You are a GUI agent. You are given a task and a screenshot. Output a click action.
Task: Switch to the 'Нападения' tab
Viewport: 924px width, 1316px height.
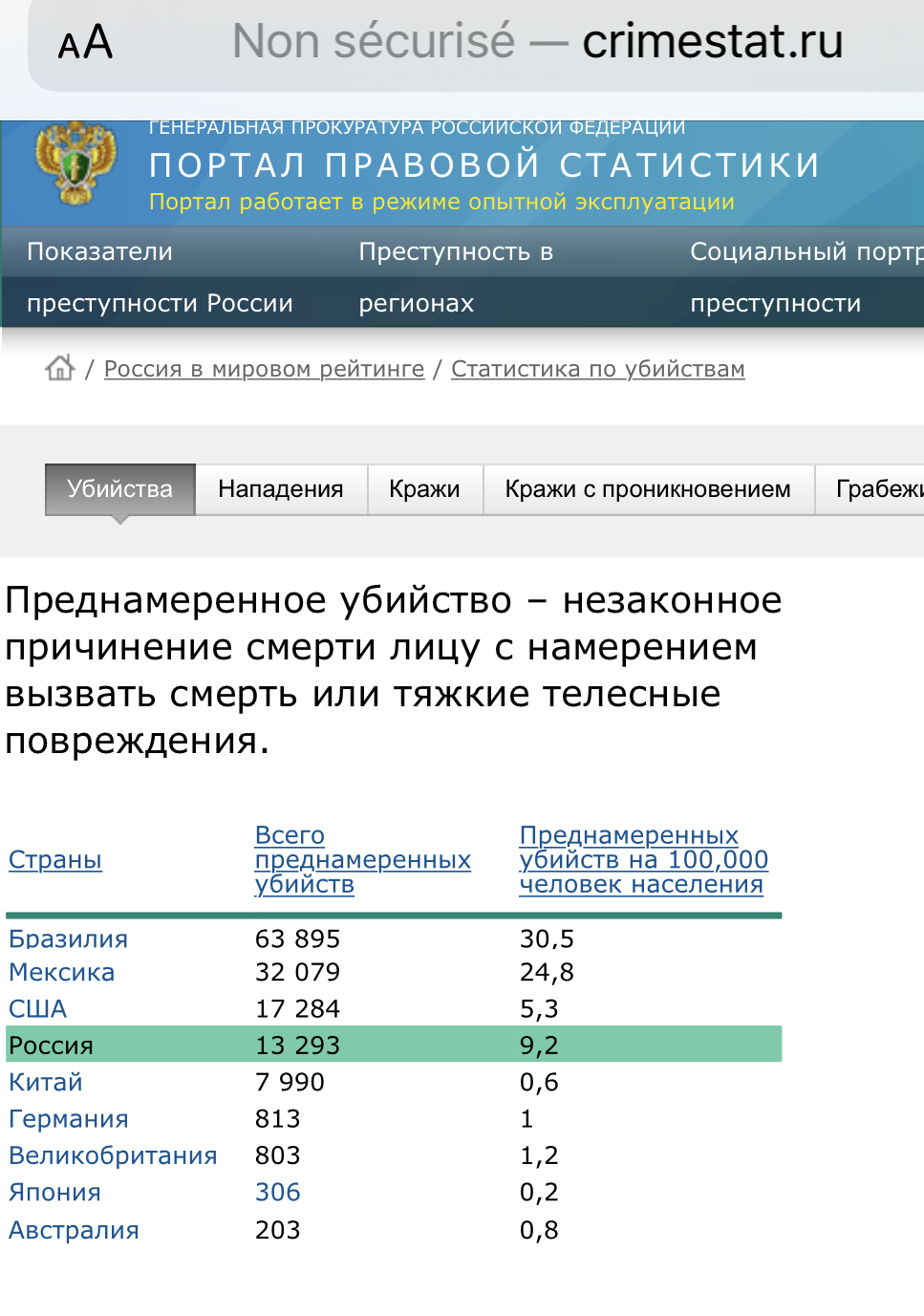pos(281,489)
